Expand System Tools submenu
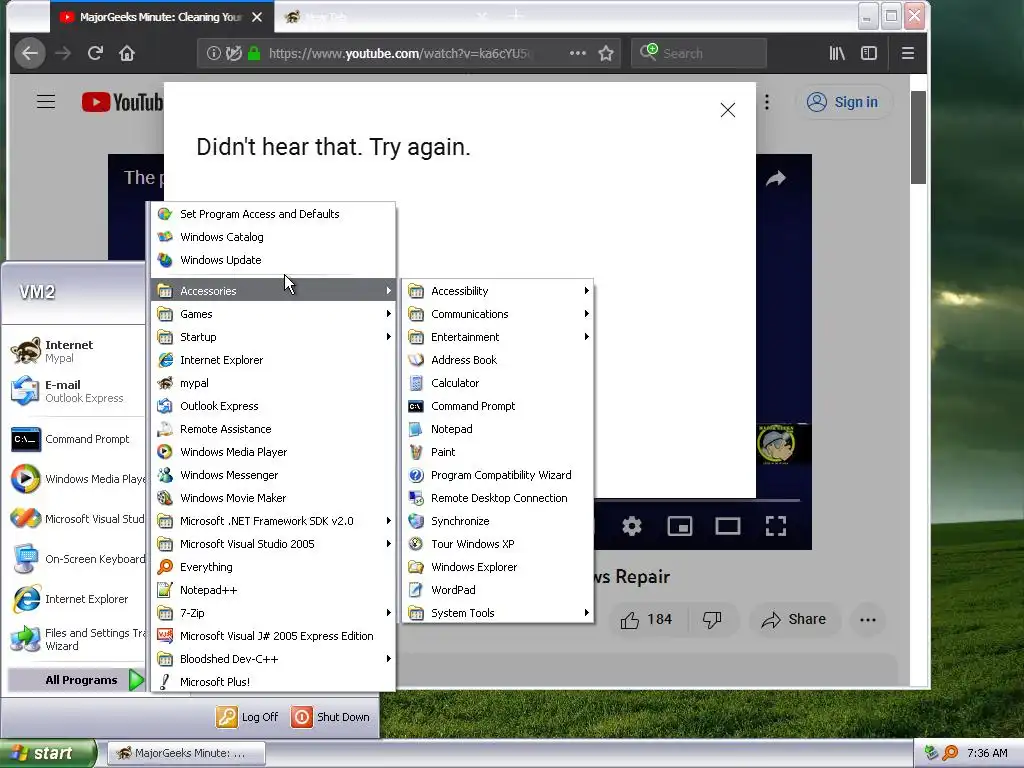The height and width of the screenshot is (768, 1024). coord(497,613)
